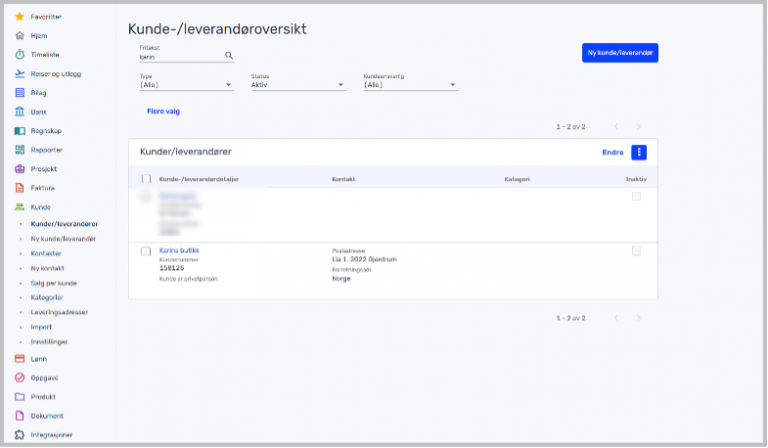Open the Status dropdown showing Aktiv
This screenshot has height=448, width=768.
click(x=297, y=85)
